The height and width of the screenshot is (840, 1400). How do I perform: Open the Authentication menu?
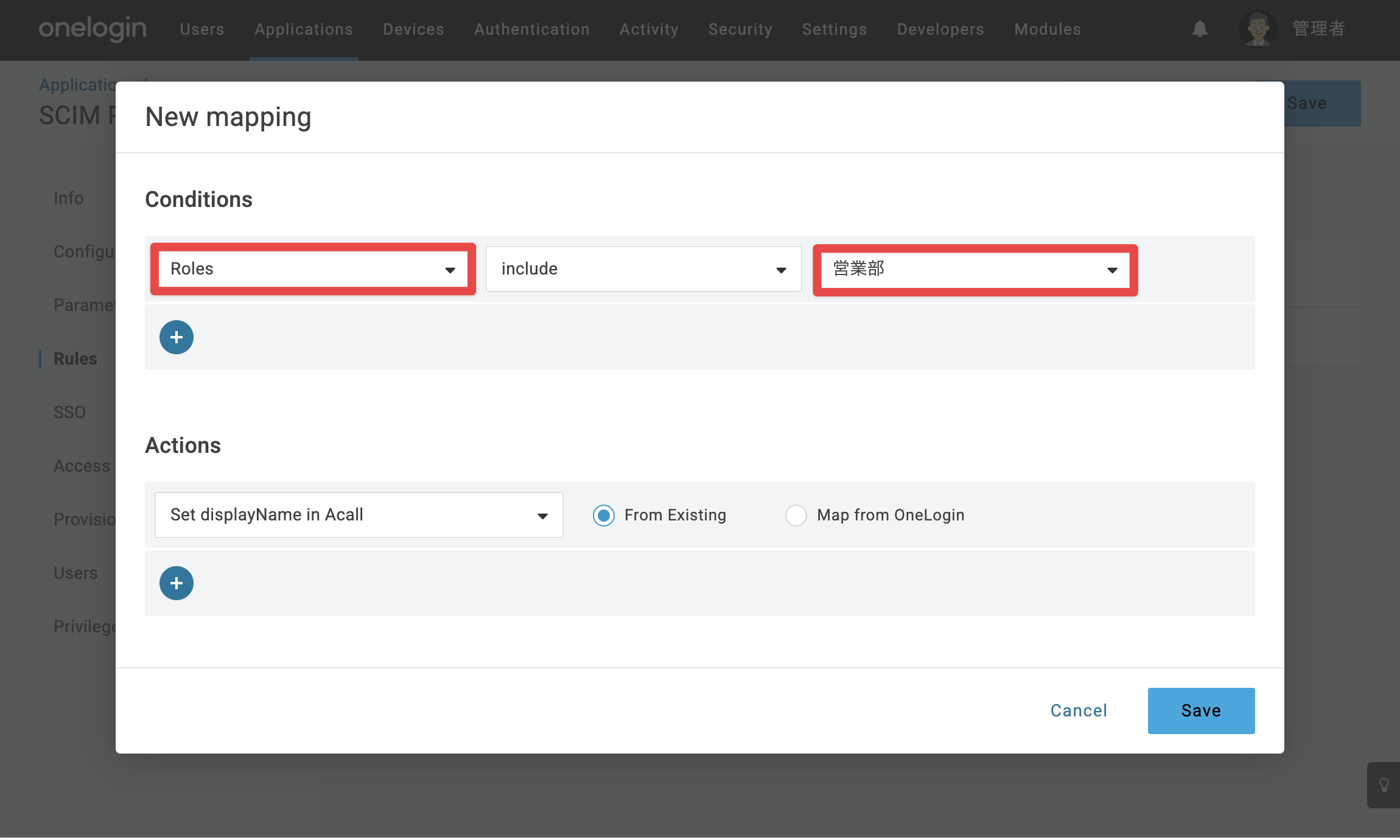pos(532,29)
